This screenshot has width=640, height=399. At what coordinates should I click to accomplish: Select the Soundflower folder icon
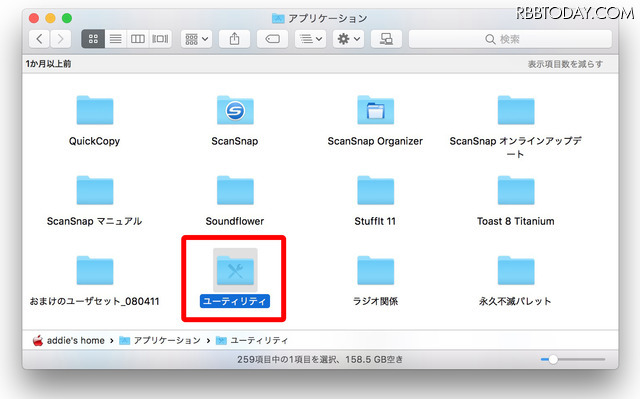[x=235, y=190]
